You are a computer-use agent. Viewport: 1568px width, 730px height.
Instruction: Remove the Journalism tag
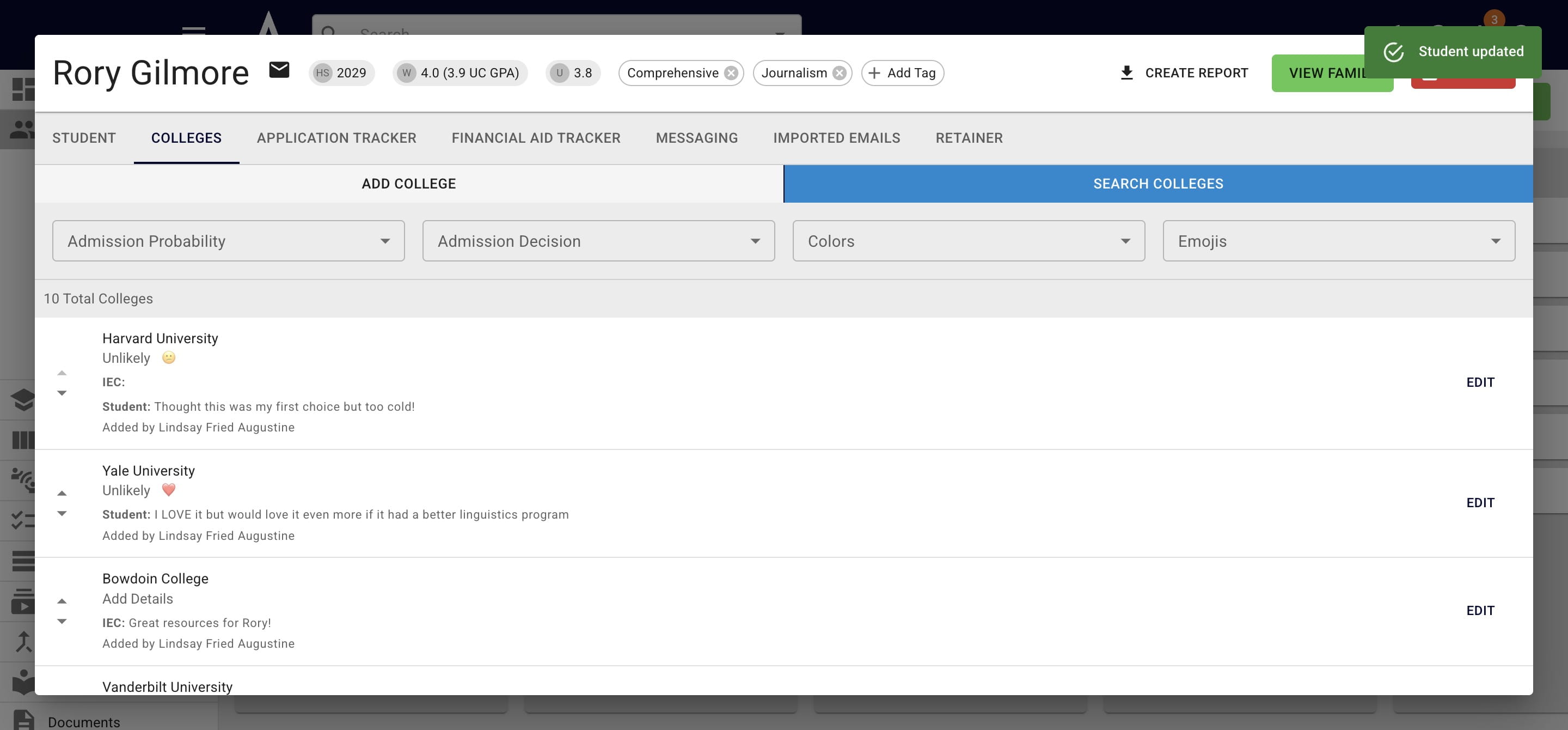pos(840,73)
